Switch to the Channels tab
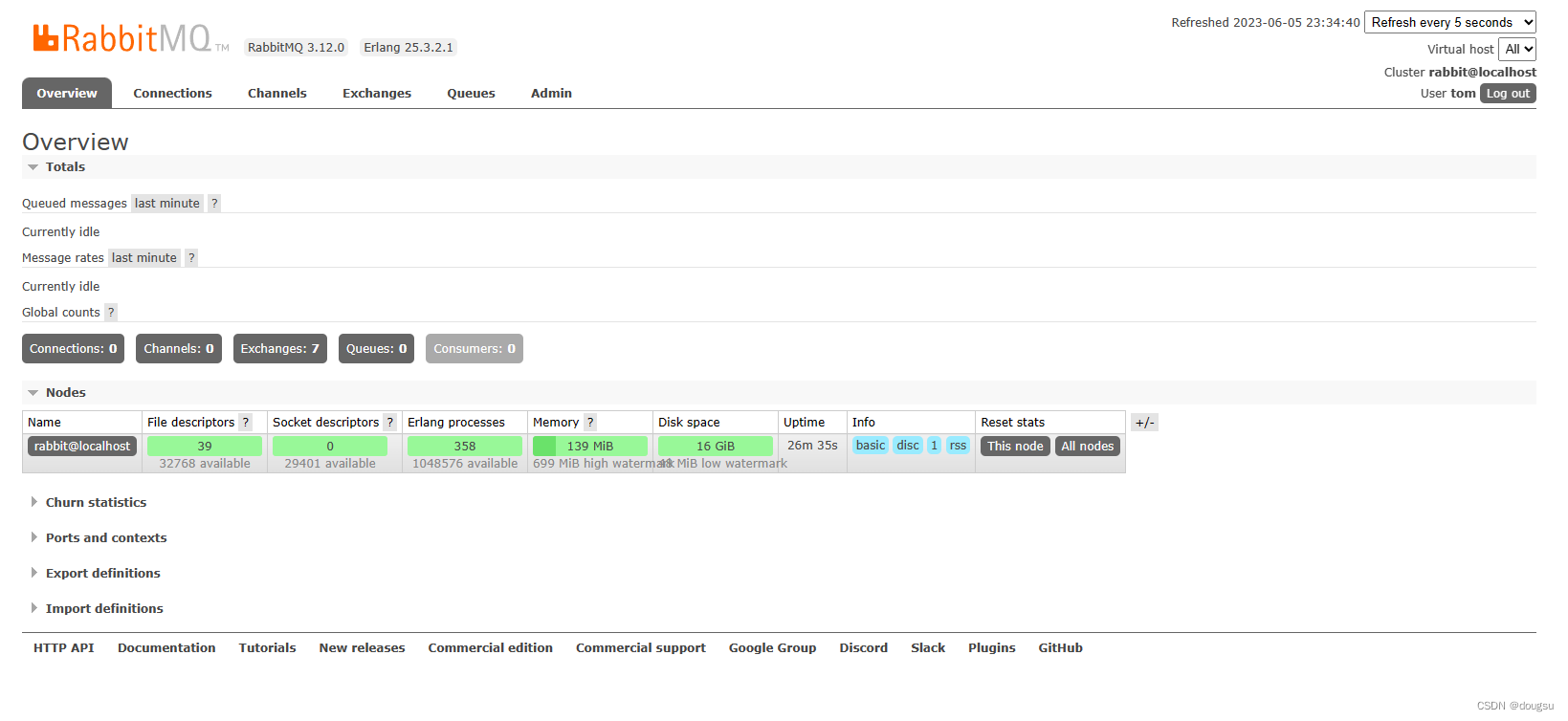This screenshot has width=1568, height=721. (277, 94)
